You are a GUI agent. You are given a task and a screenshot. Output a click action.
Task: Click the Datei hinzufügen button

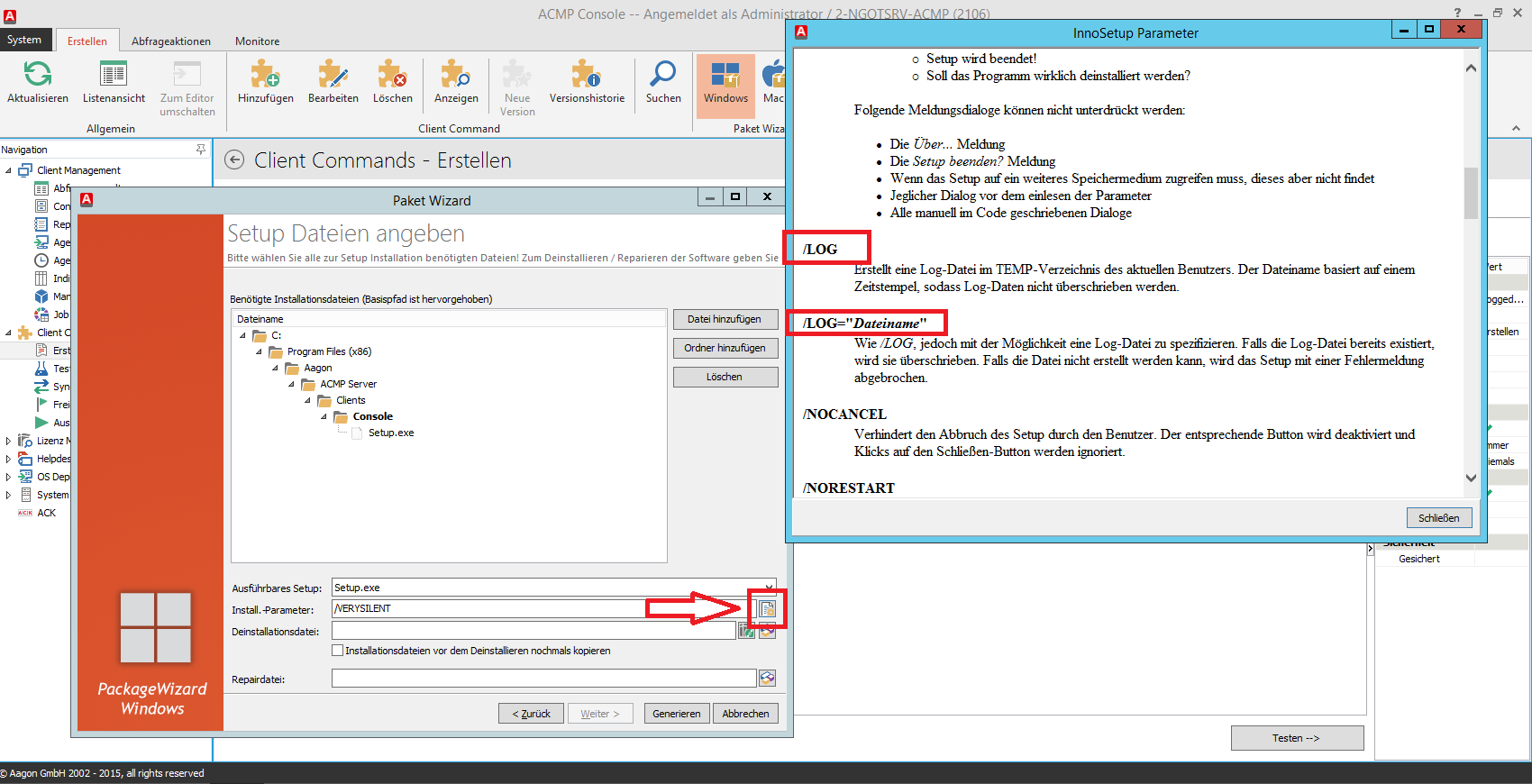click(x=725, y=319)
